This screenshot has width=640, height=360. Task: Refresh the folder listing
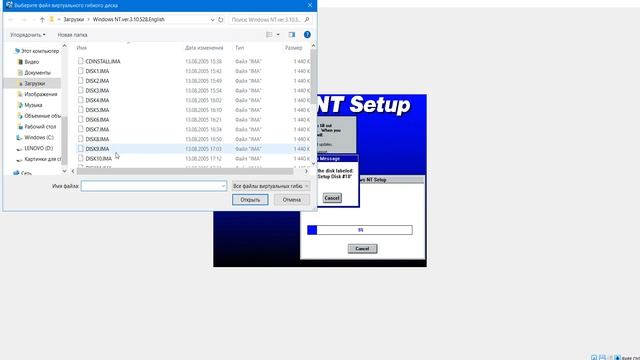(x=220, y=20)
